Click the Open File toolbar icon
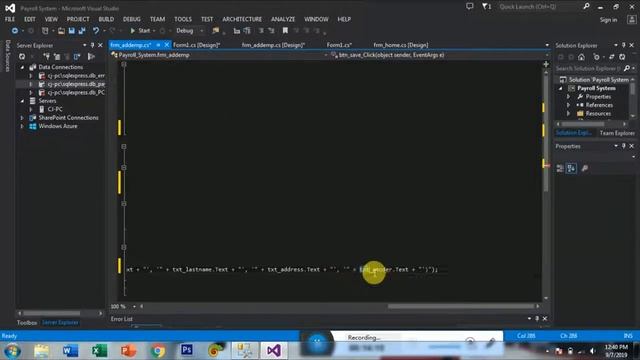The height and width of the screenshot is (360, 640). pos(61,31)
